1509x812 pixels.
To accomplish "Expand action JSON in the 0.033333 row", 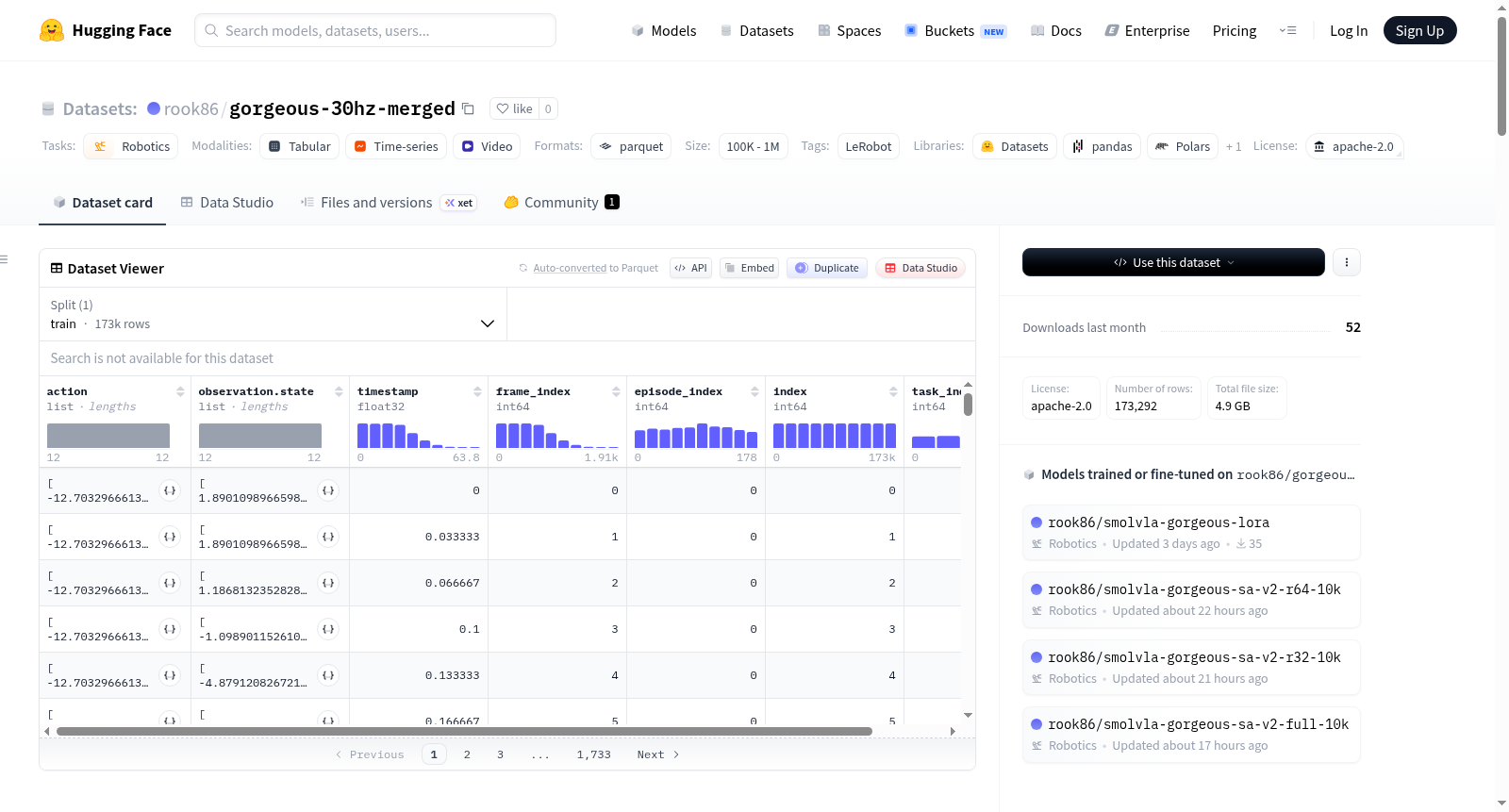I will [170, 537].
